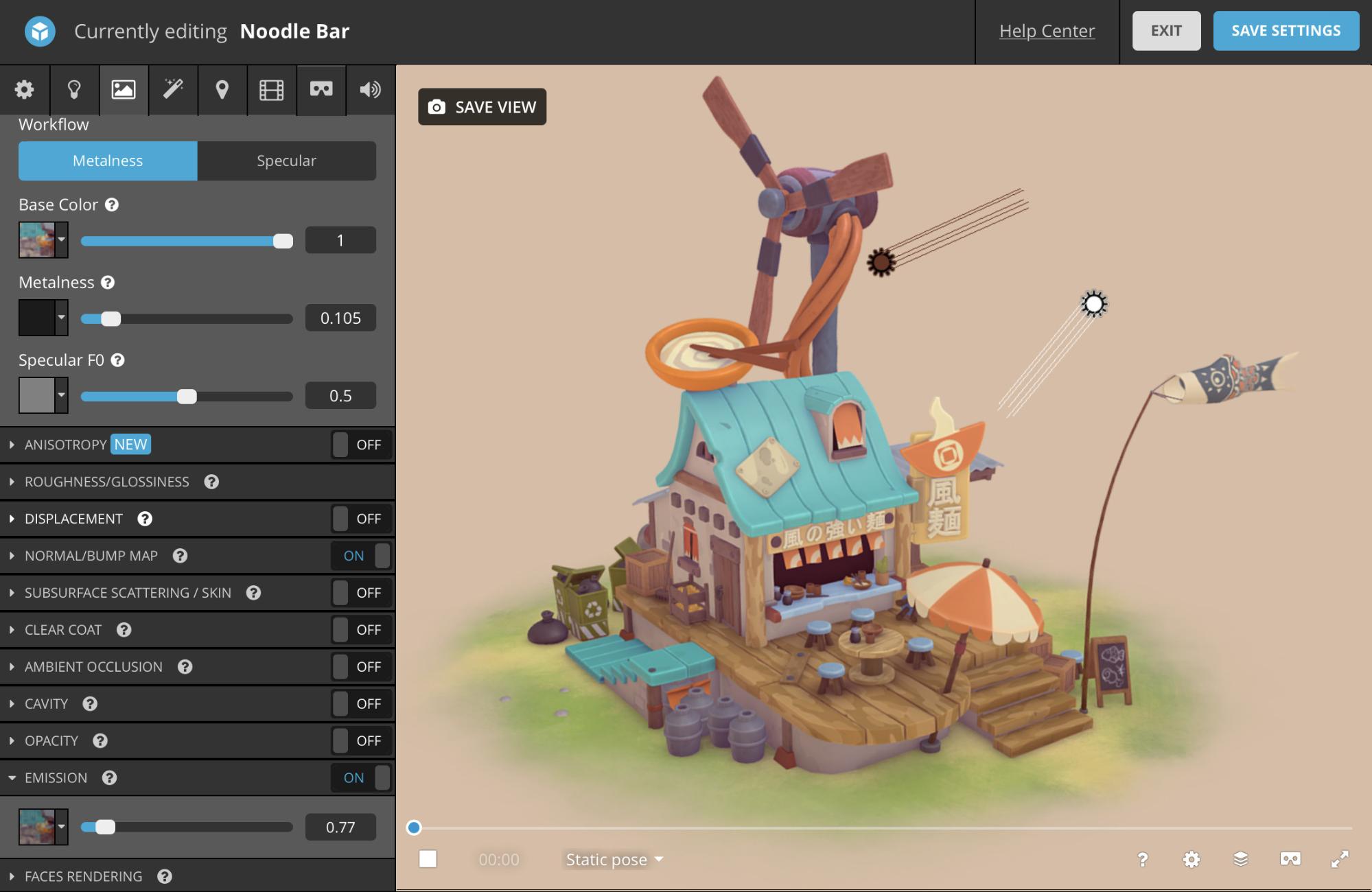This screenshot has height=892, width=1372.
Task: Click the Emission value input field
Action: 340,828
